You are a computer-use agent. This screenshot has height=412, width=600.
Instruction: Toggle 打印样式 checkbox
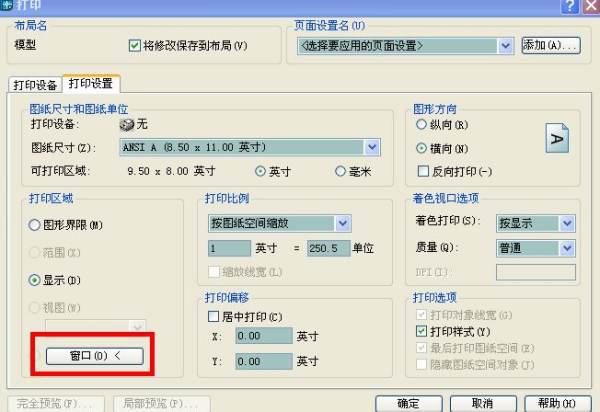tap(421, 331)
